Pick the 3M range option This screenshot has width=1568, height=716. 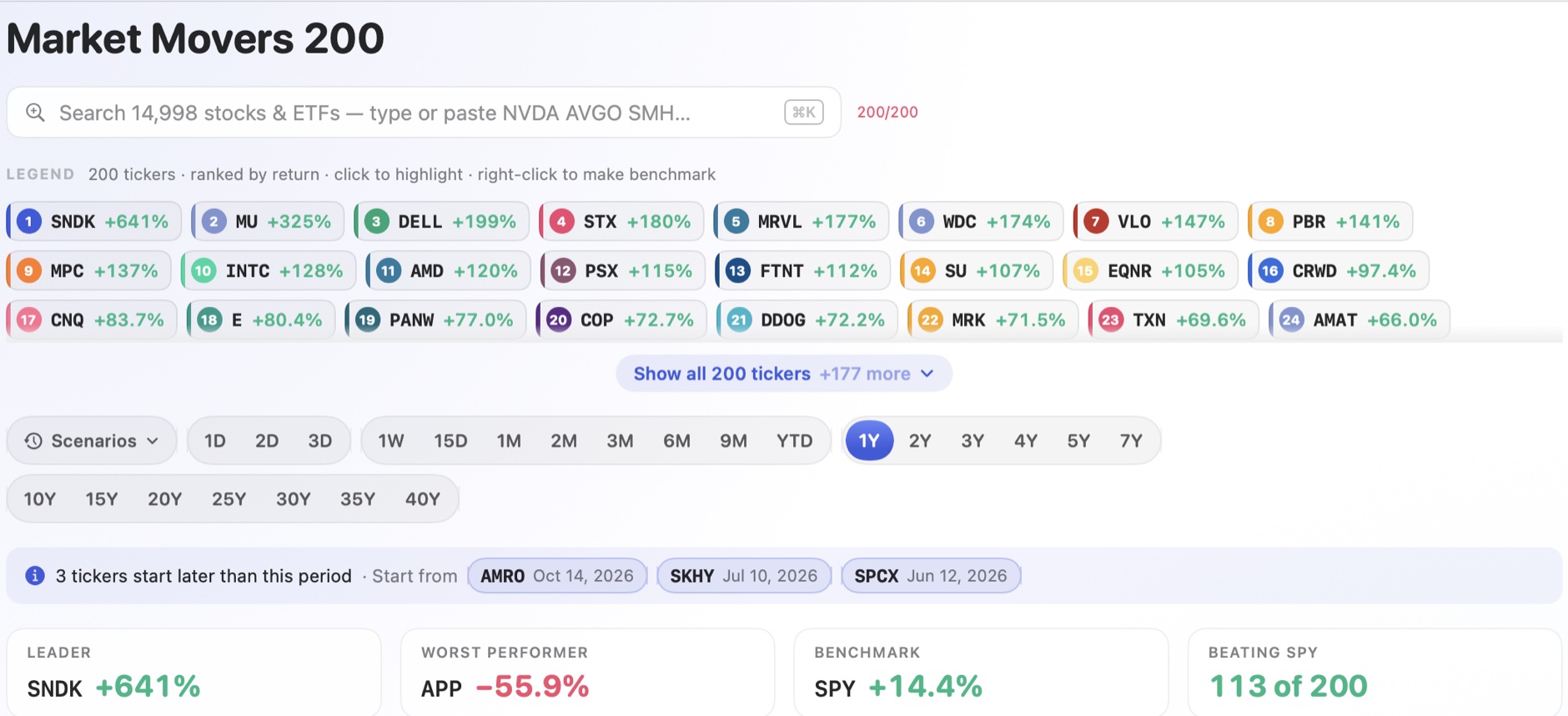click(620, 441)
